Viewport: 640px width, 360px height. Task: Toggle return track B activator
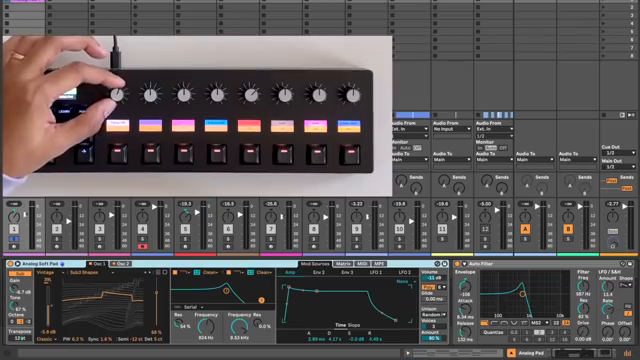[x=568, y=229]
